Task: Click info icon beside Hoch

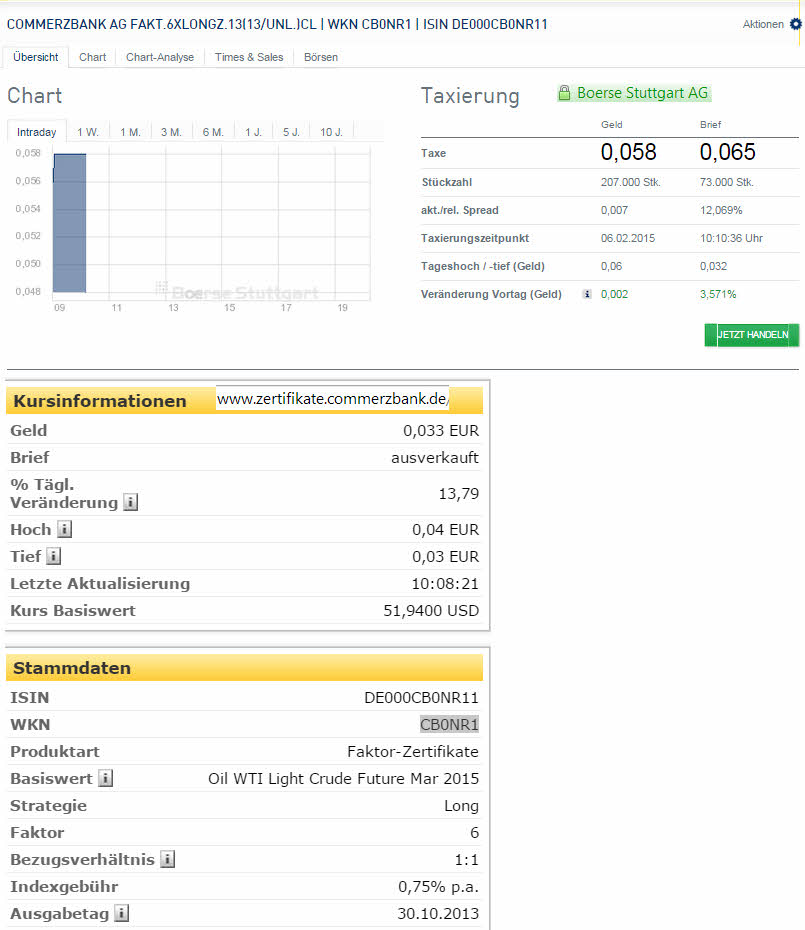Action: 64,529
